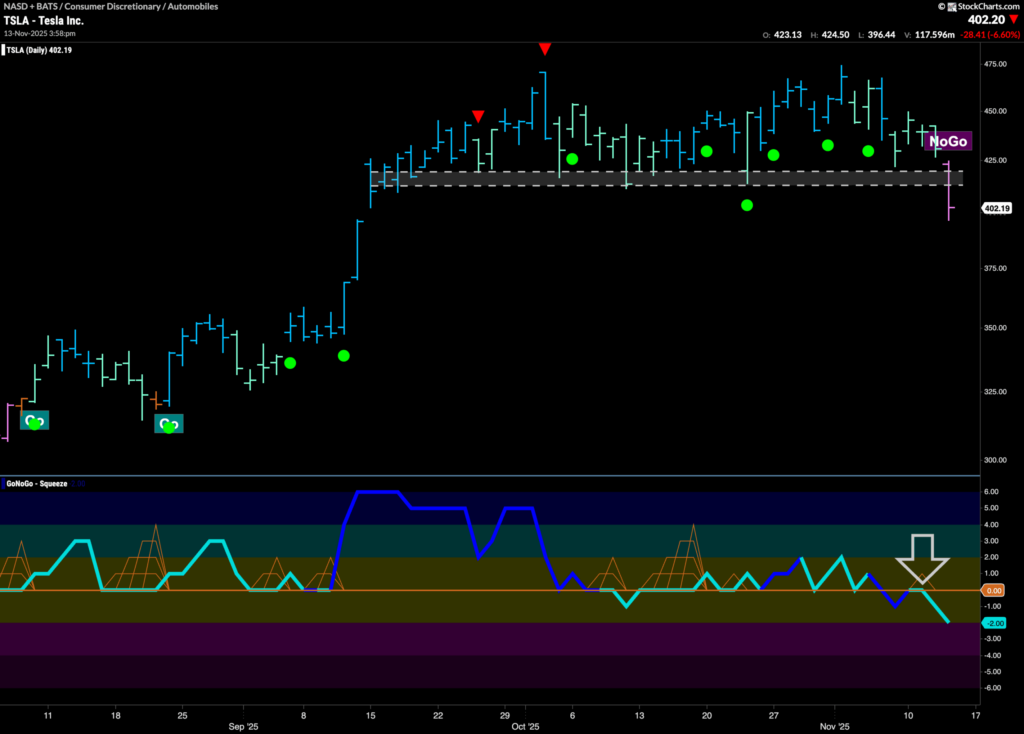Click the gray dashed support zone band

click(666, 178)
